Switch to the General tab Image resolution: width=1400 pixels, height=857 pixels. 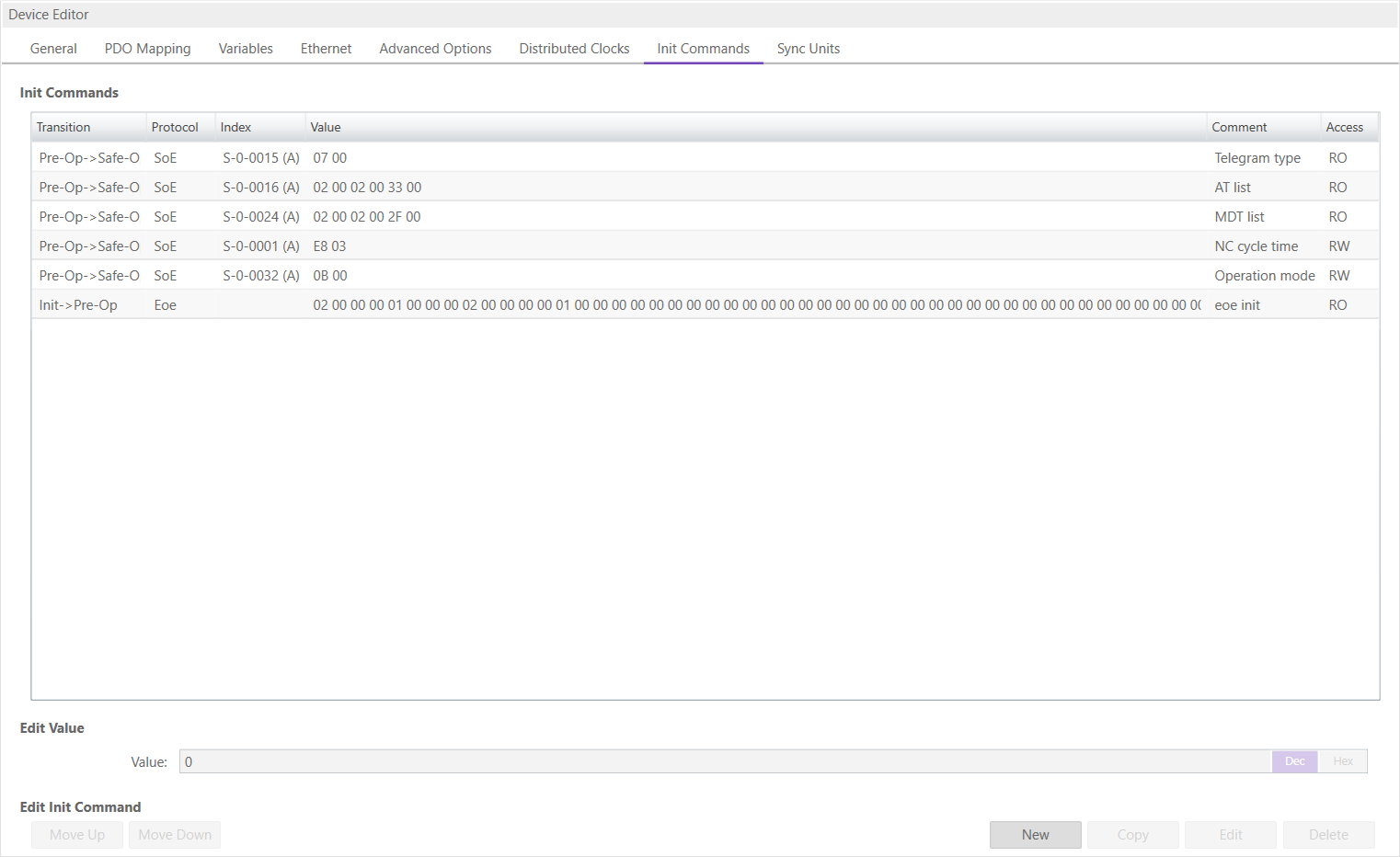53,49
